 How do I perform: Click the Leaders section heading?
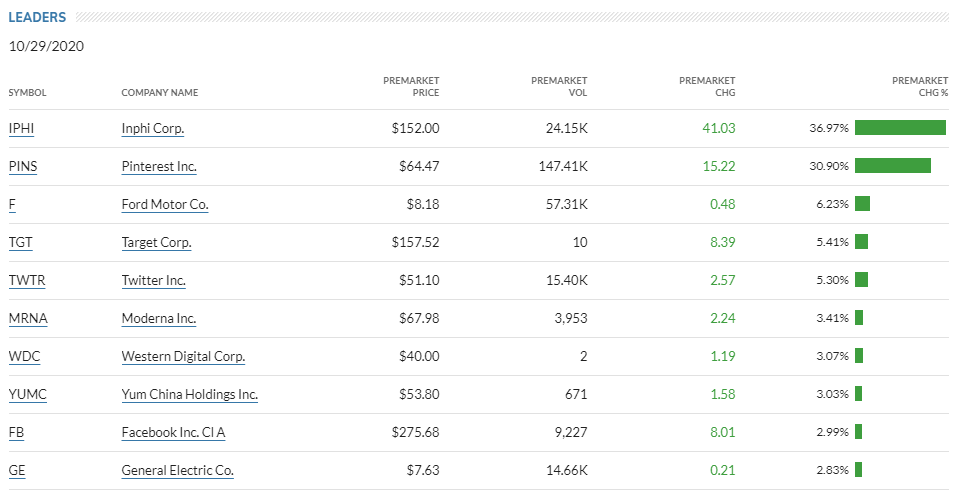tap(38, 17)
